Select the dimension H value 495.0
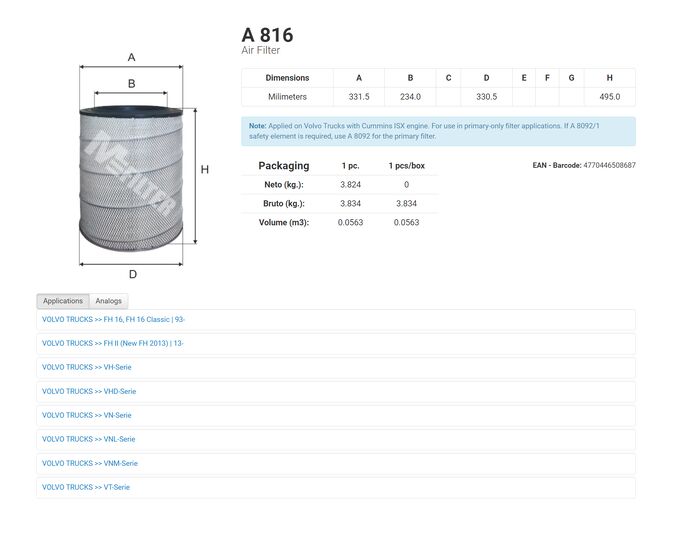 pyautogui.click(x=610, y=97)
